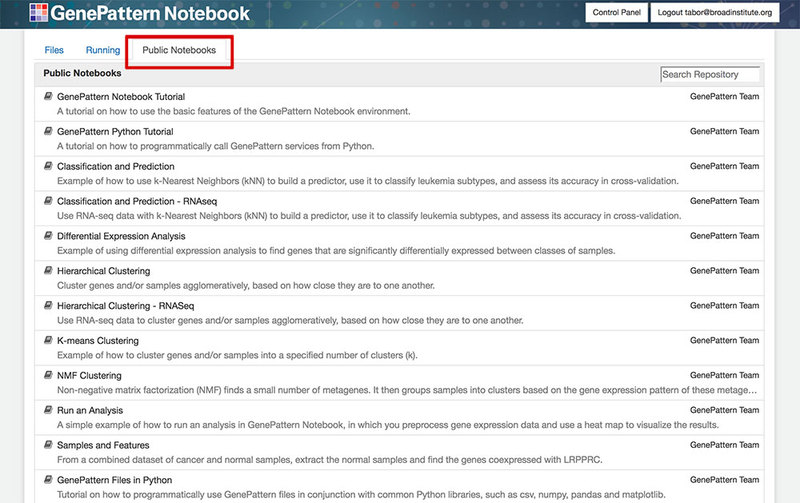Click GenePattern Team author on Samples and Features row
Viewport: 800px width, 503px height.
[724, 445]
